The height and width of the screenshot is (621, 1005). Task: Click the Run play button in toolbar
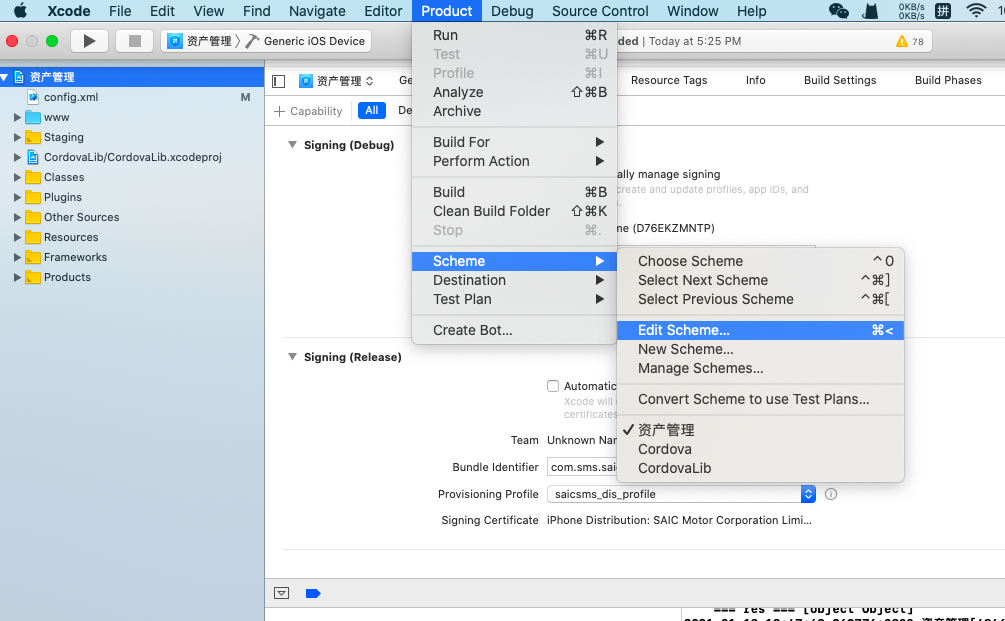[89, 41]
